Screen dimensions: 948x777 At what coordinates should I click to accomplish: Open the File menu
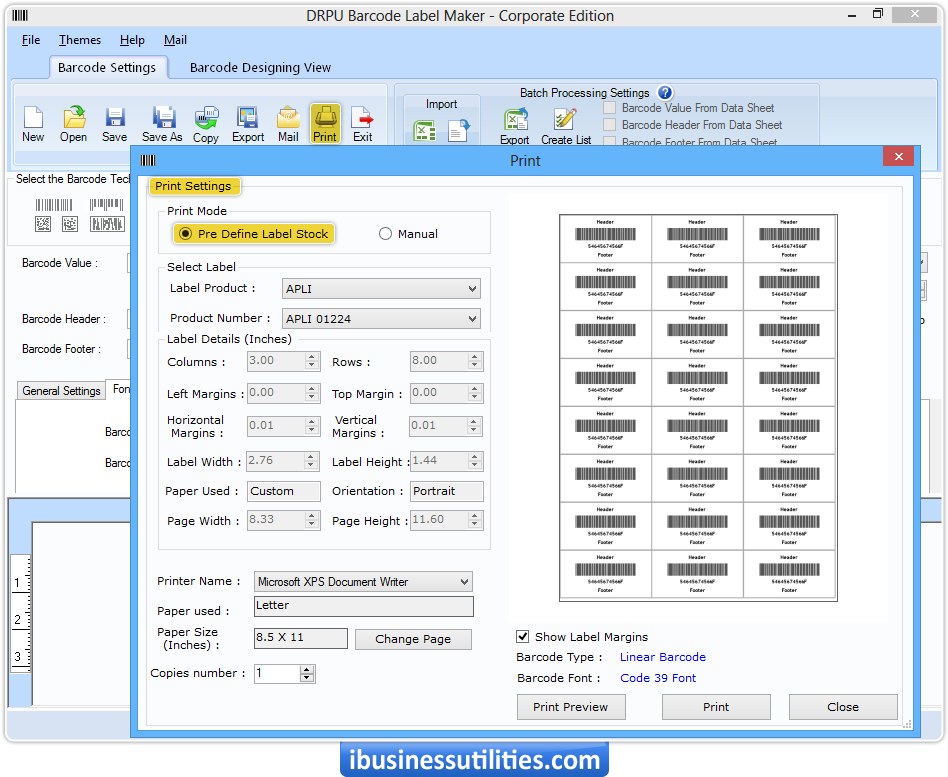(31, 40)
